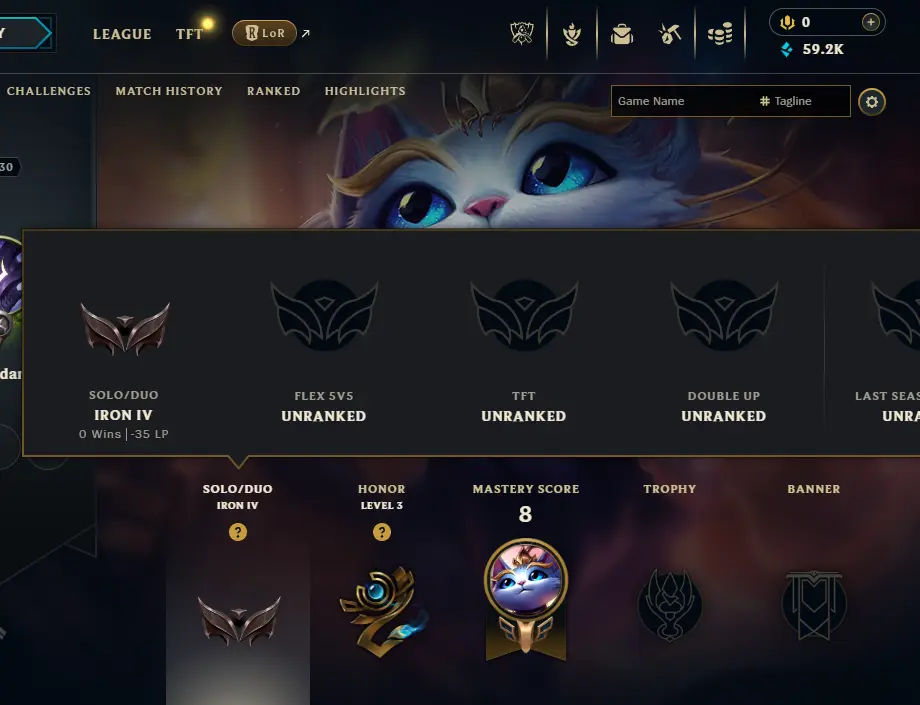Viewport: 920px width, 705px height.
Task: Switch to the LEAGUE tab
Action: click(x=122, y=34)
